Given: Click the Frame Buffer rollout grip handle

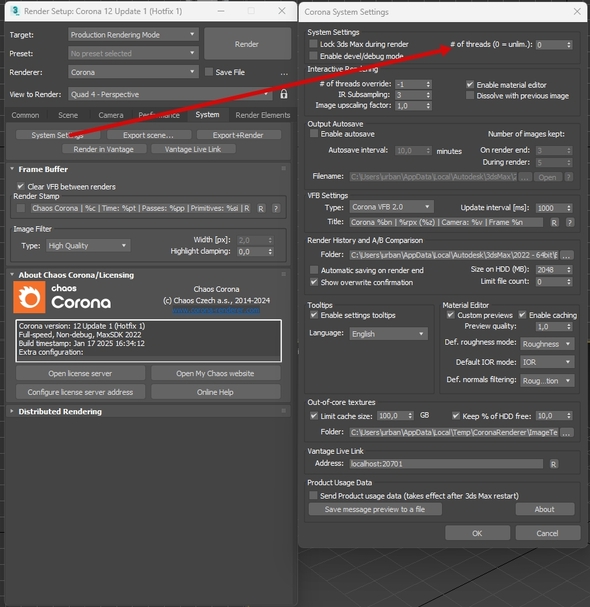Looking at the screenshot, I should pos(283,168).
